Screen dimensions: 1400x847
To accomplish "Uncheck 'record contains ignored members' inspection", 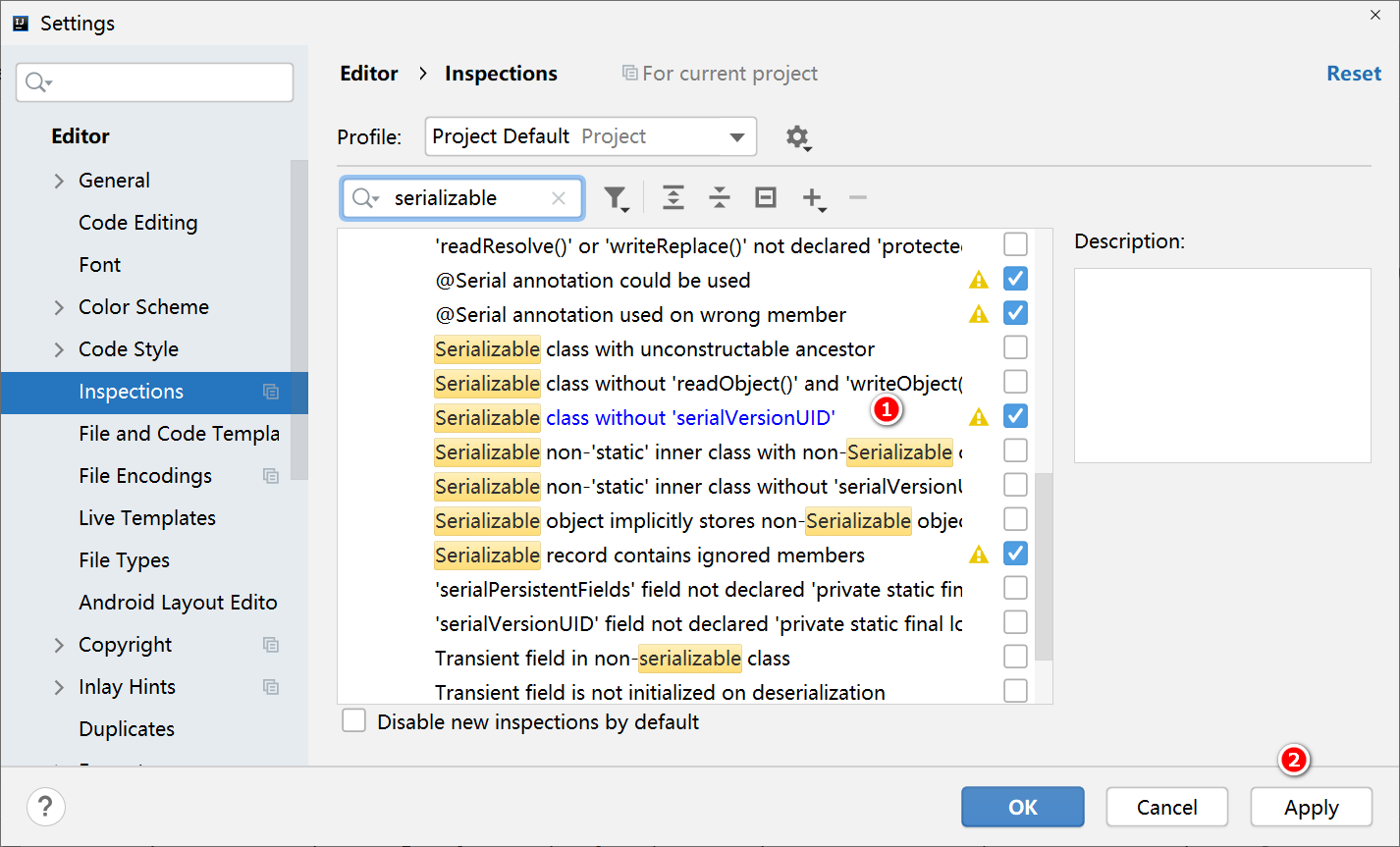I will click(1016, 554).
